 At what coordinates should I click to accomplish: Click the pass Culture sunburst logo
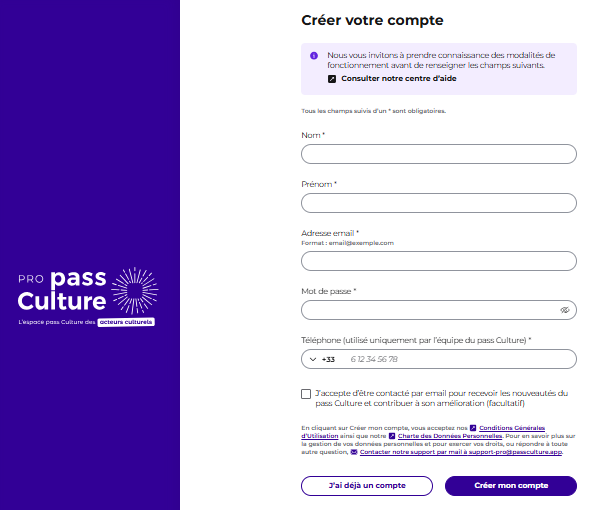point(135,291)
